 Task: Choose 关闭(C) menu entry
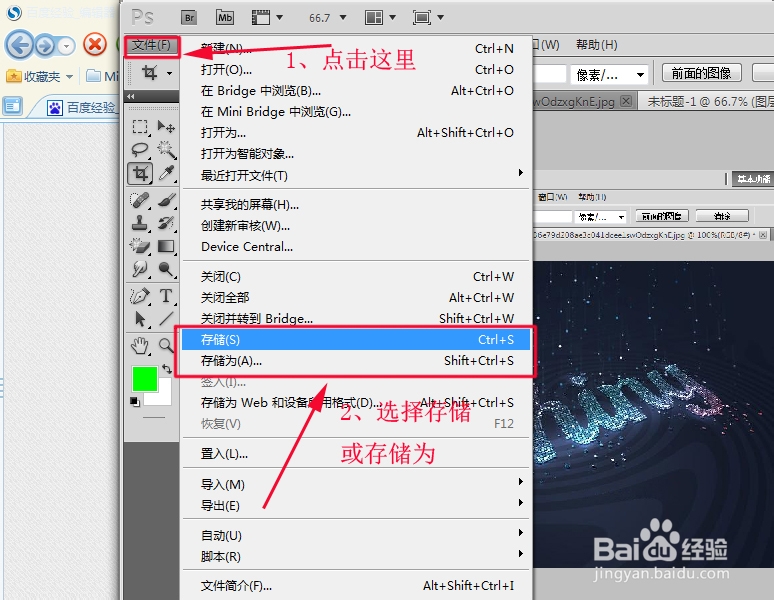click(355, 276)
